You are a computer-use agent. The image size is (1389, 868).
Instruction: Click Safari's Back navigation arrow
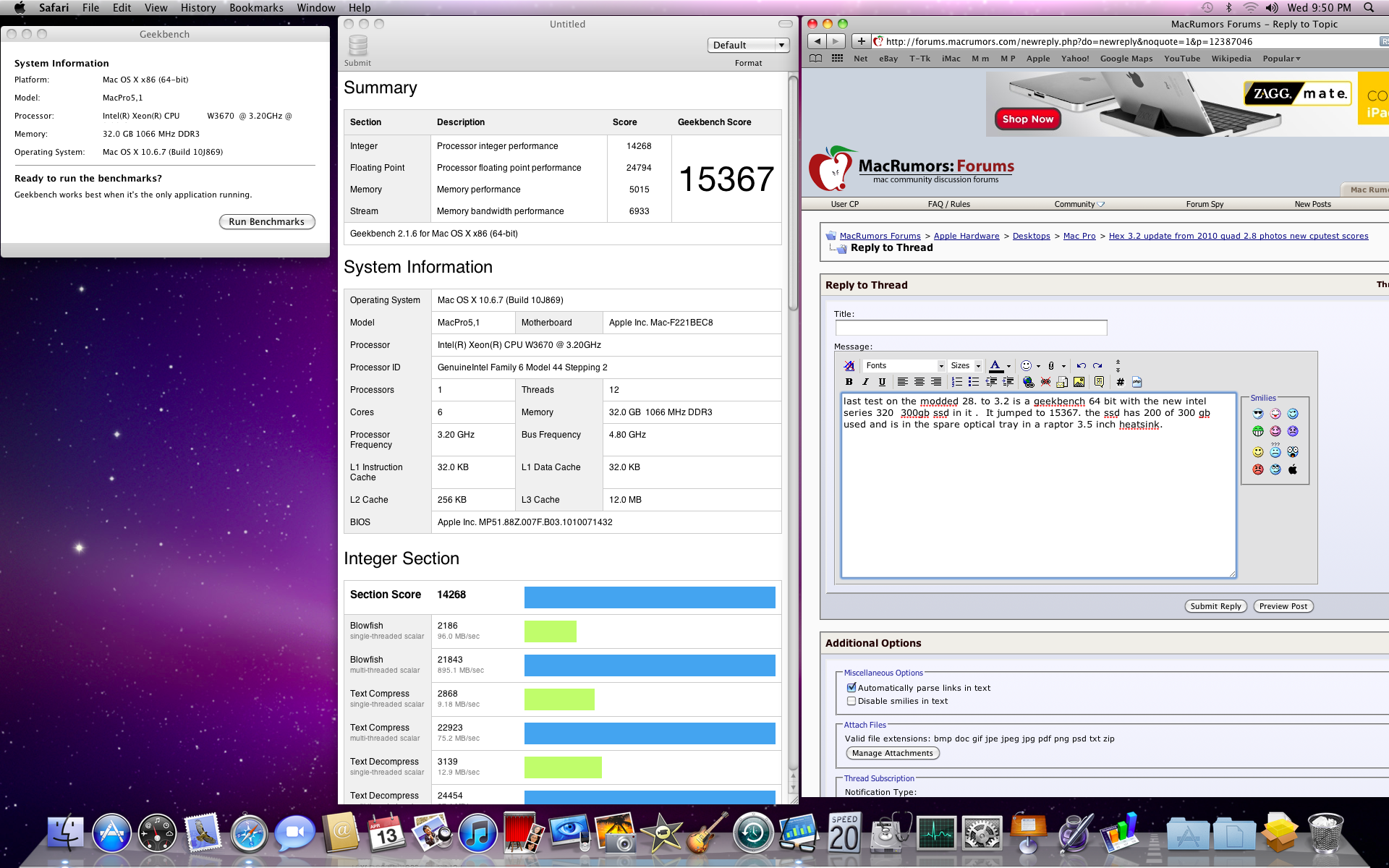click(x=817, y=41)
